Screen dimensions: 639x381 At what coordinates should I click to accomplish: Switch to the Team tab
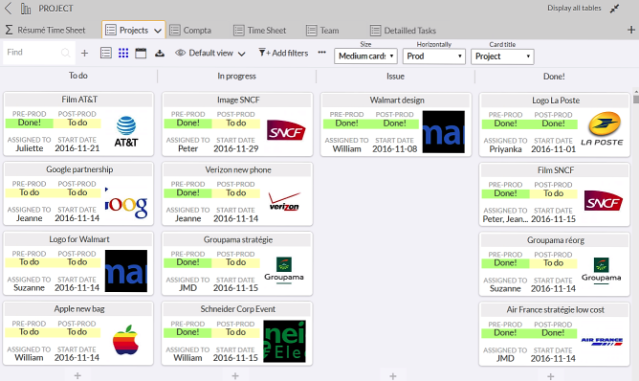[322, 30]
